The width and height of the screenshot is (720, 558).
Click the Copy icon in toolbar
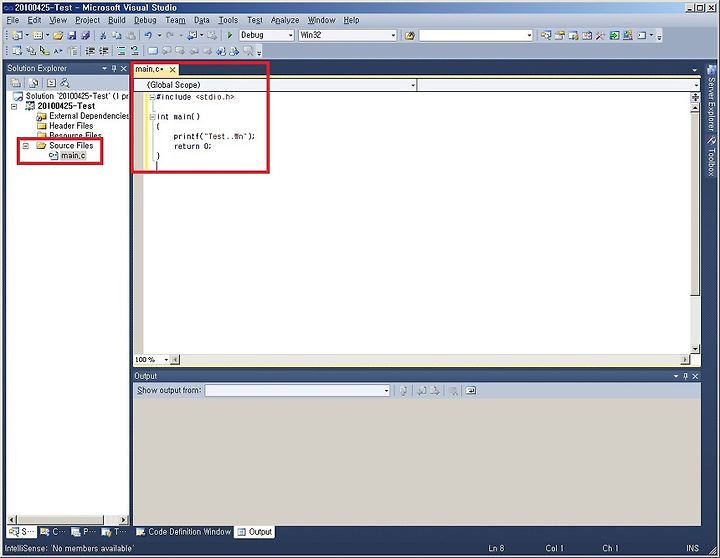pyautogui.click(x=117, y=35)
